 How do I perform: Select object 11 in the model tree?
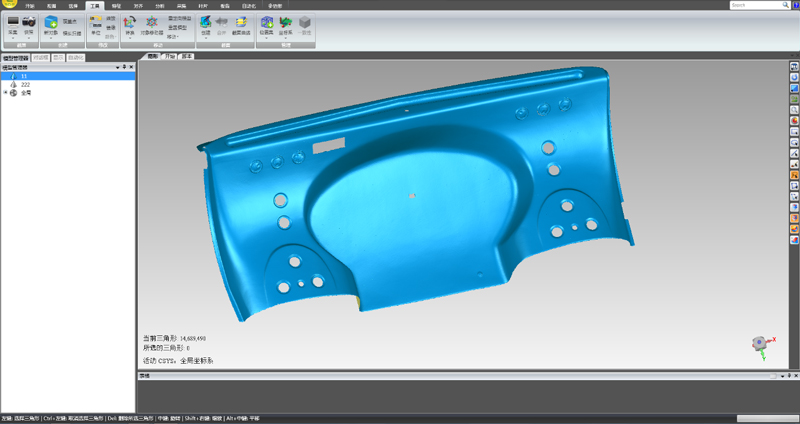tap(23, 76)
